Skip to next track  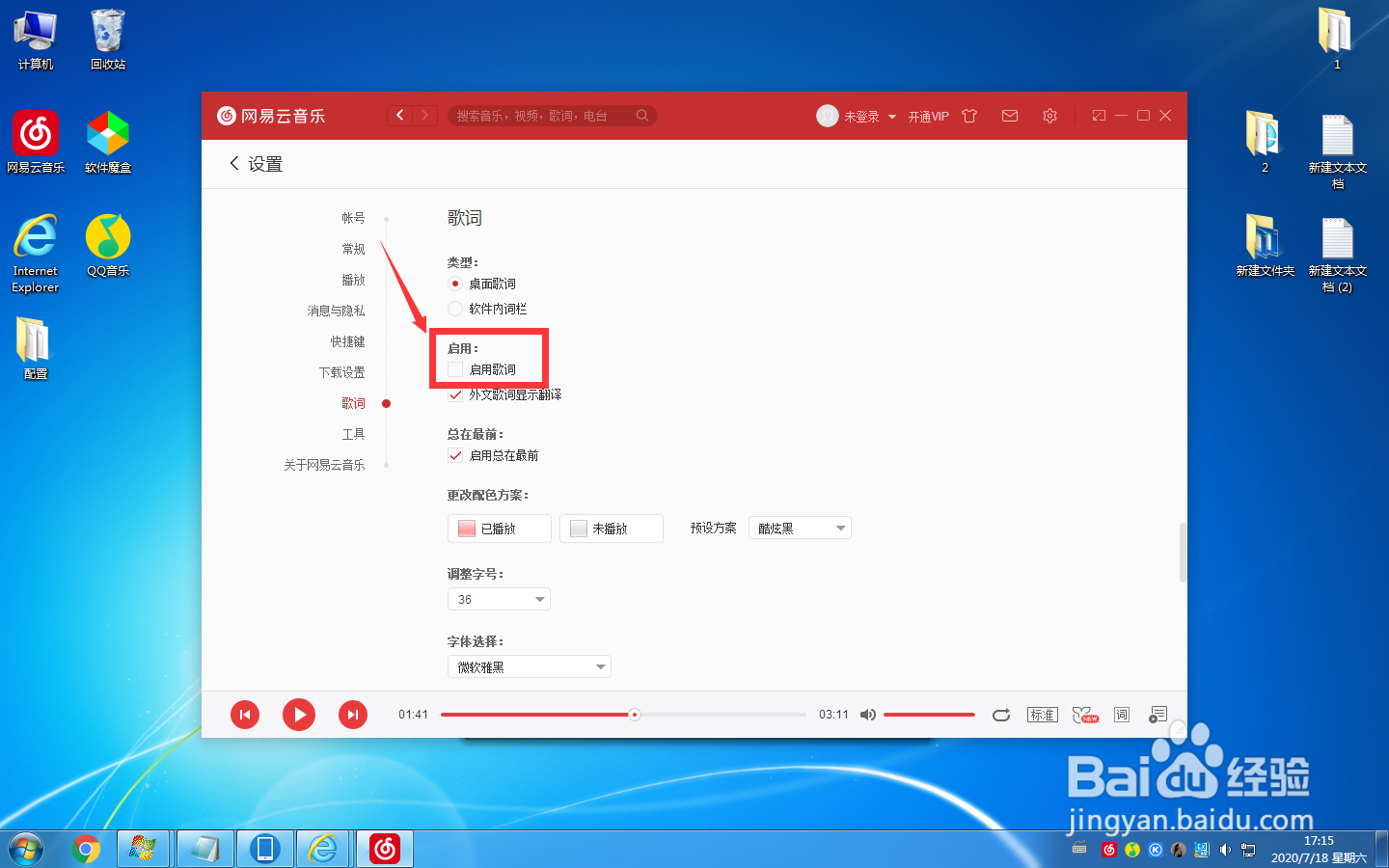coord(353,715)
